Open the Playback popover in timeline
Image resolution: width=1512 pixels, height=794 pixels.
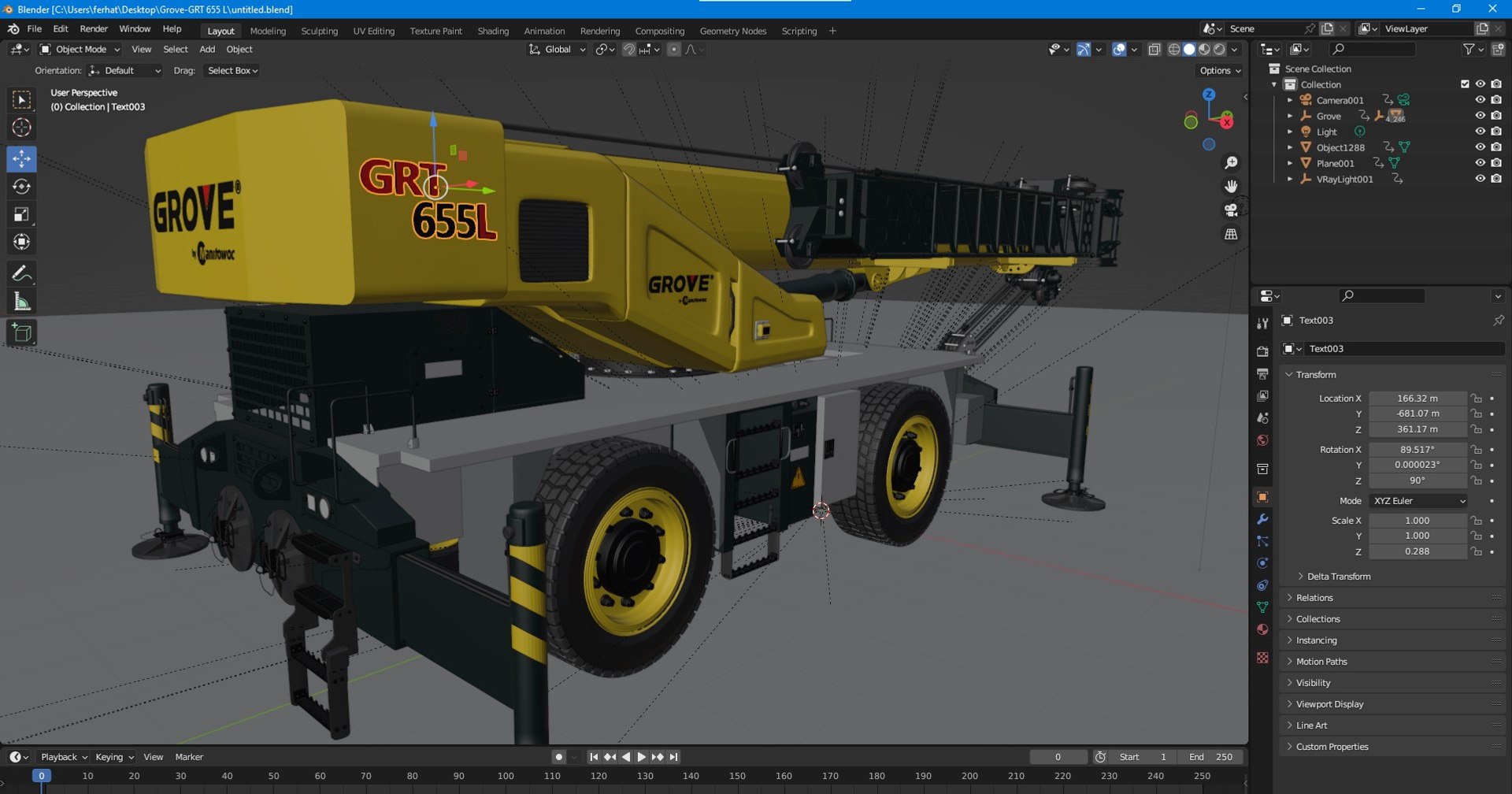point(63,757)
